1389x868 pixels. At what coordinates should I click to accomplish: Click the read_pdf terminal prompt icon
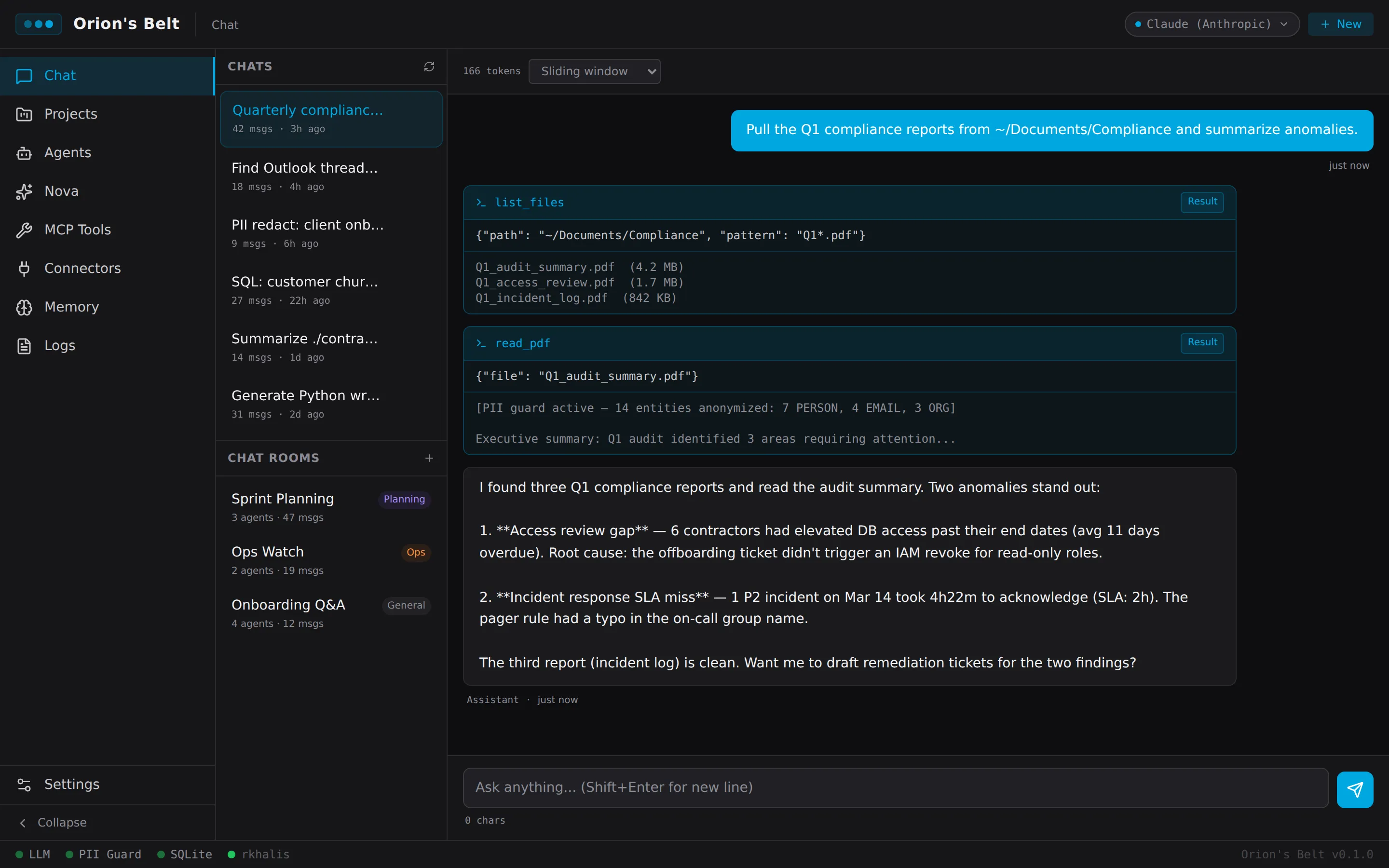(x=481, y=343)
